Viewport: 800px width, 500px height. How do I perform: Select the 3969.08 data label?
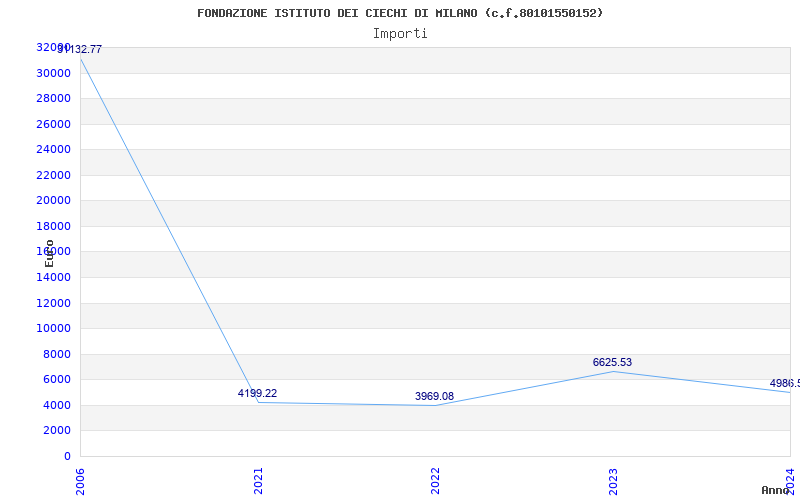pyautogui.click(x=434, y=396)
